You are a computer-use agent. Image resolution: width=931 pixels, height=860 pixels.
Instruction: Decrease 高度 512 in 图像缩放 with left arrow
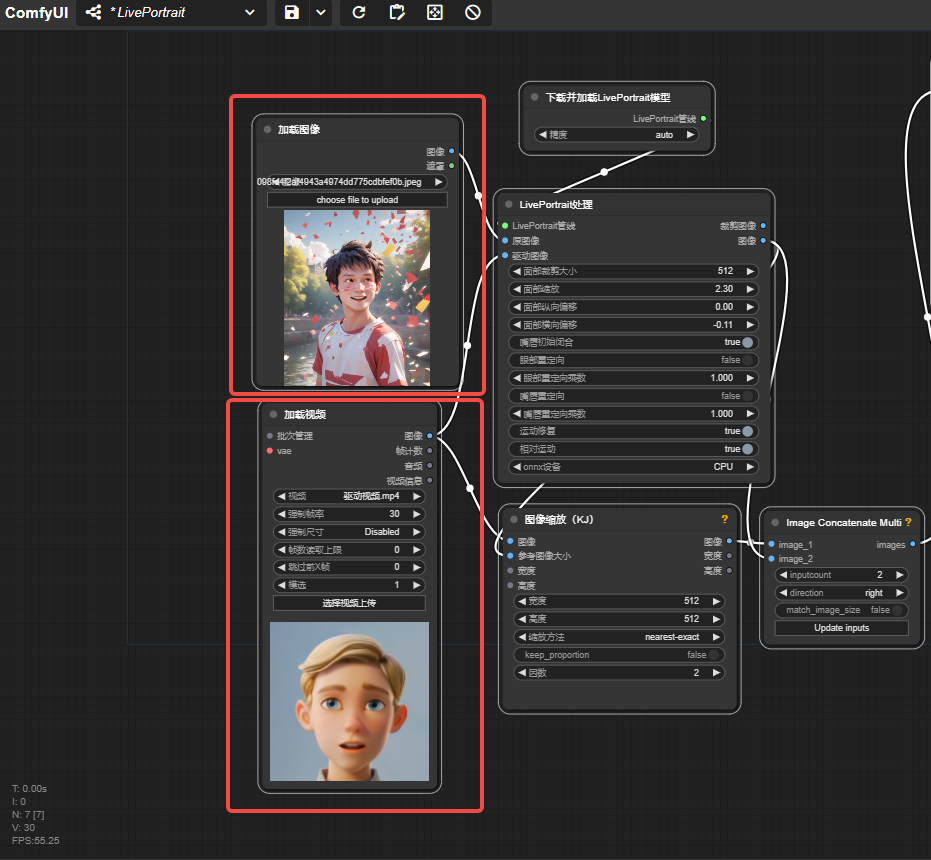click(521, 619)
